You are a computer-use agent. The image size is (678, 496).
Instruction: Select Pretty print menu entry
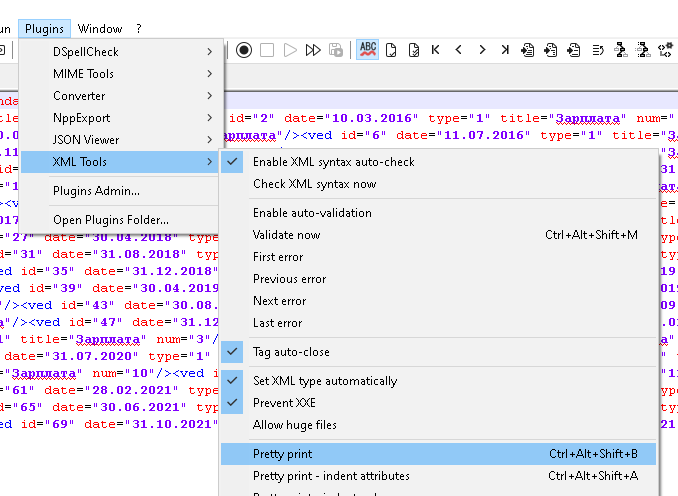click(x=283, y=454)
